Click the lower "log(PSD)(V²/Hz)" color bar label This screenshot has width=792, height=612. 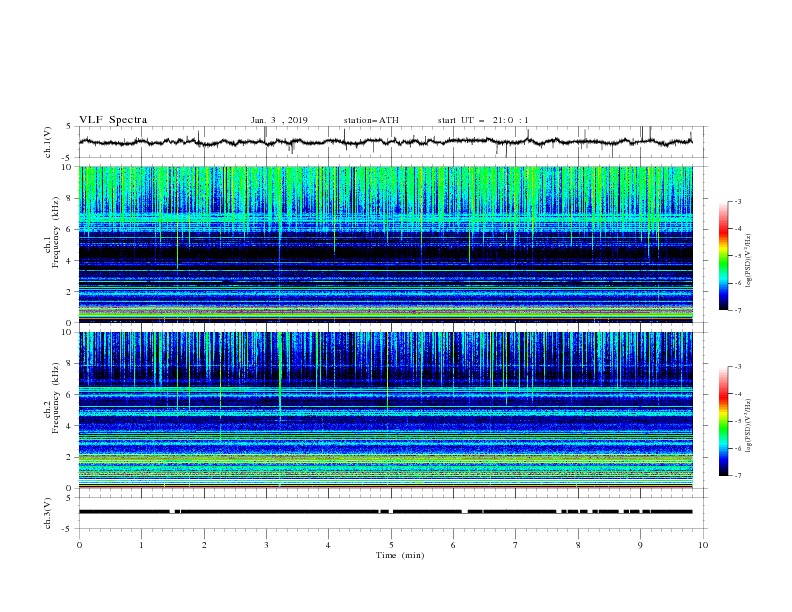tap(749, 425)
